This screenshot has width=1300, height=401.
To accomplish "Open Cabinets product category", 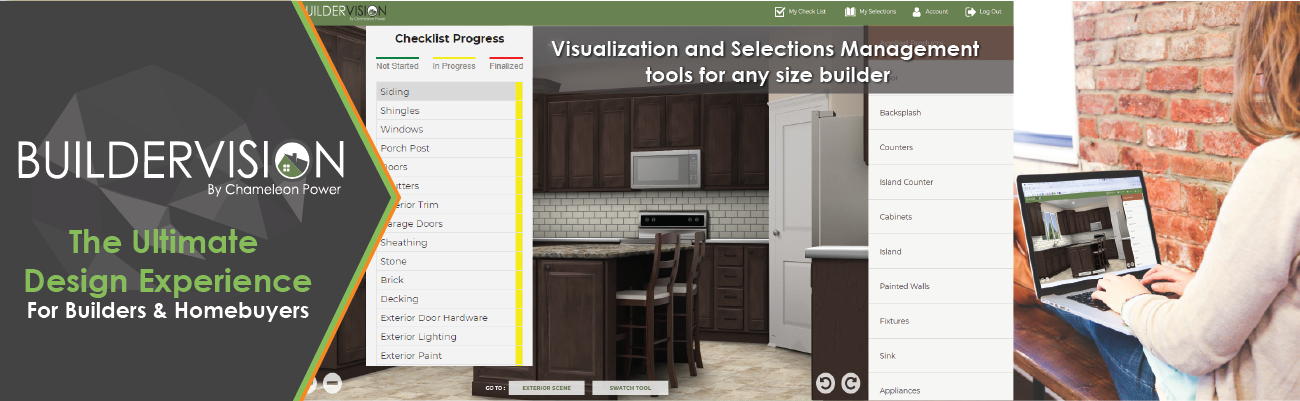I will [x=940, y=217].
